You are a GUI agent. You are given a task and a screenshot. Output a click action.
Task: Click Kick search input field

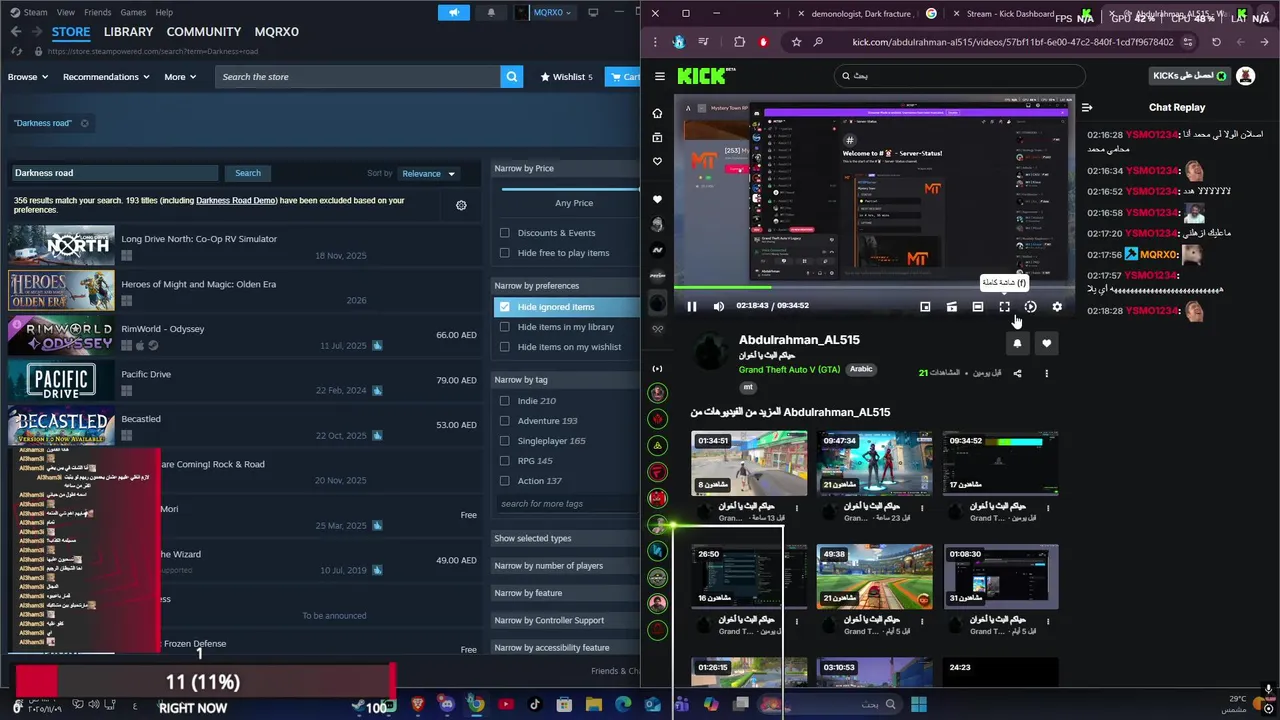960,76
